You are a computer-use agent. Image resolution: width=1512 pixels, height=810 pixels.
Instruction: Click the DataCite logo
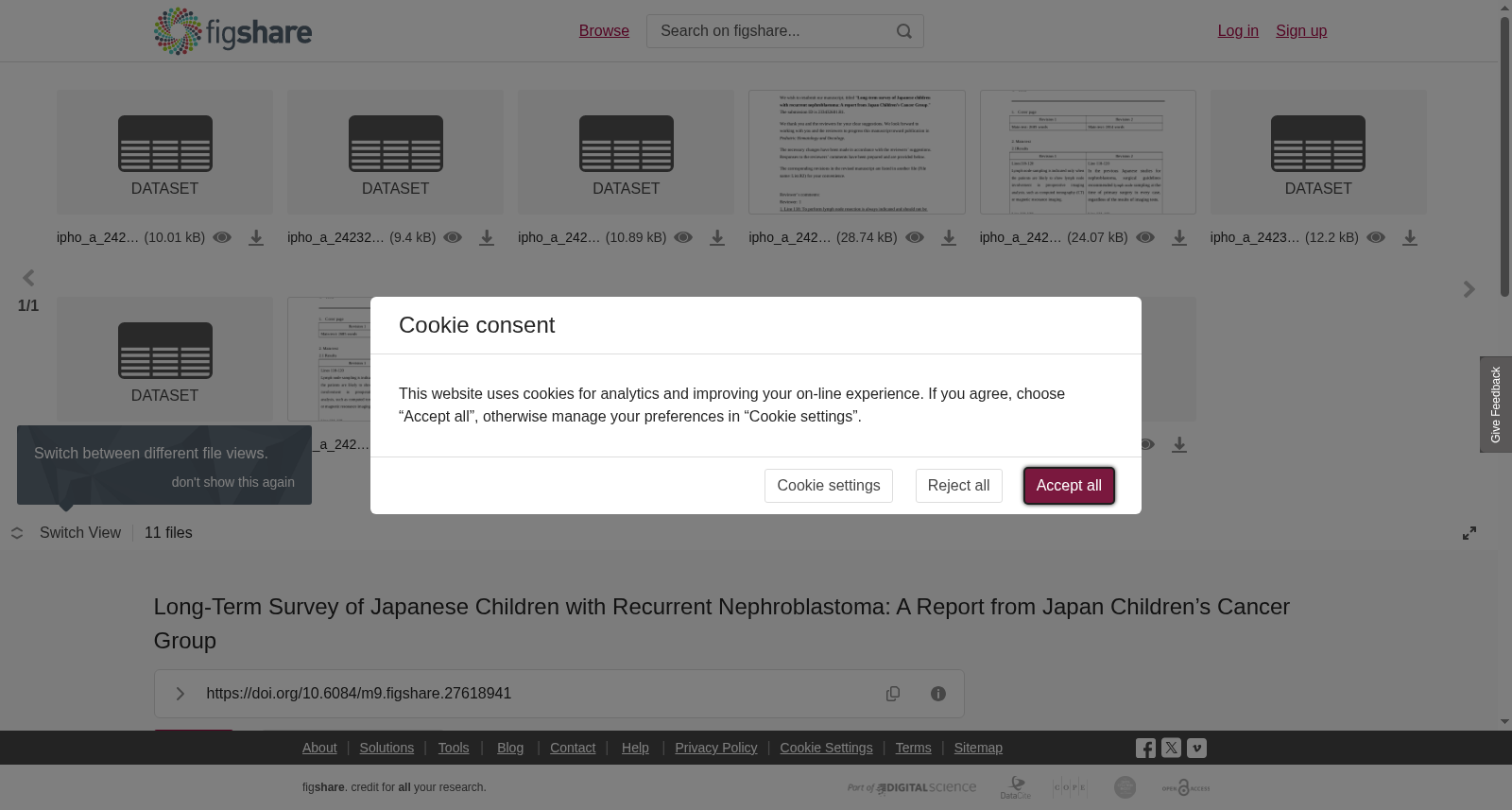click(1016, 787)
